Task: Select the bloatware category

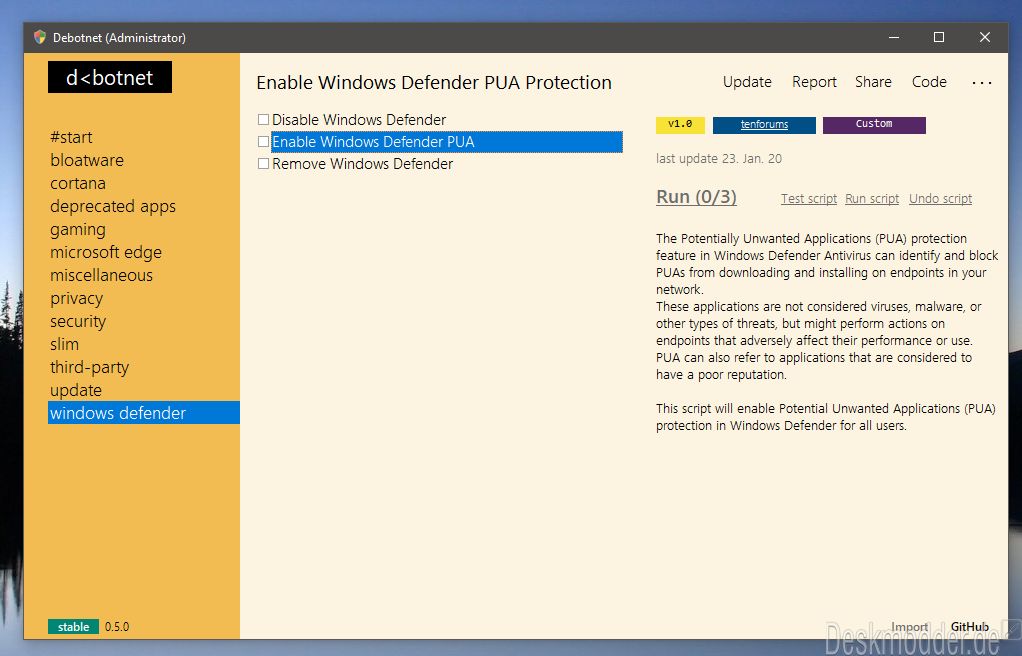Action: click(87, 160)
